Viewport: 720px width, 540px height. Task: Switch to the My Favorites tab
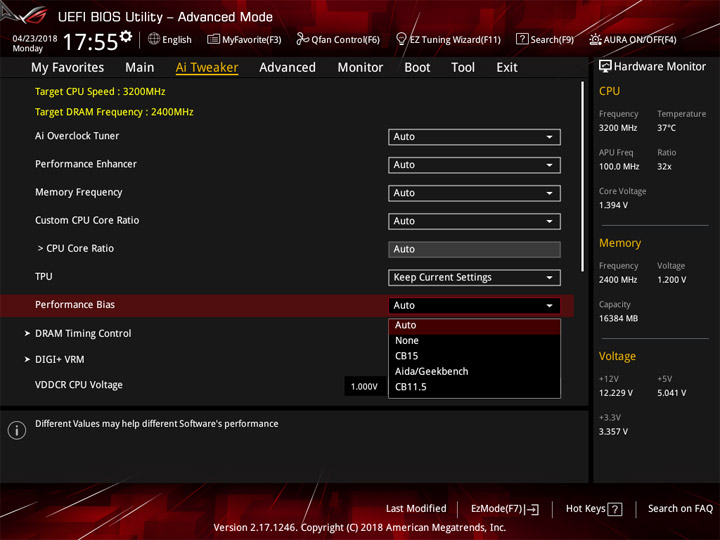coord(68,68)
